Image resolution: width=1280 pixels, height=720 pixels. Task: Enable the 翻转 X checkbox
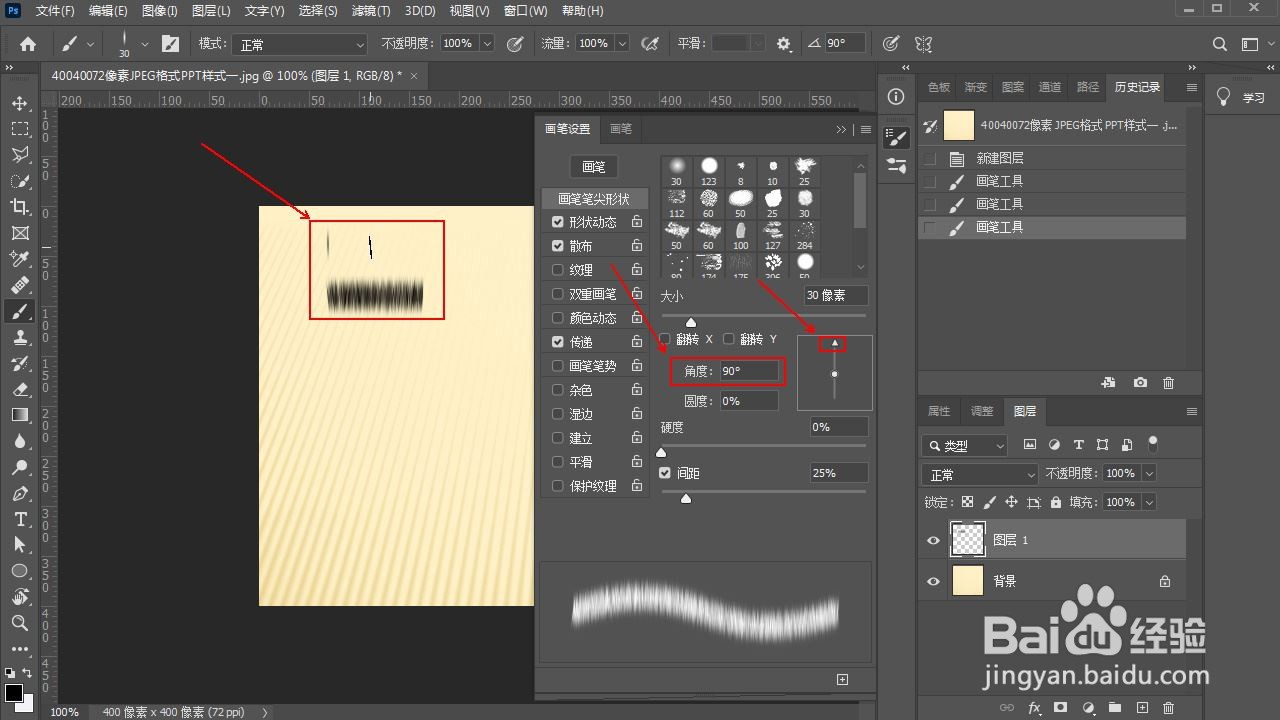pyautogui.click(x=665, y=339)
